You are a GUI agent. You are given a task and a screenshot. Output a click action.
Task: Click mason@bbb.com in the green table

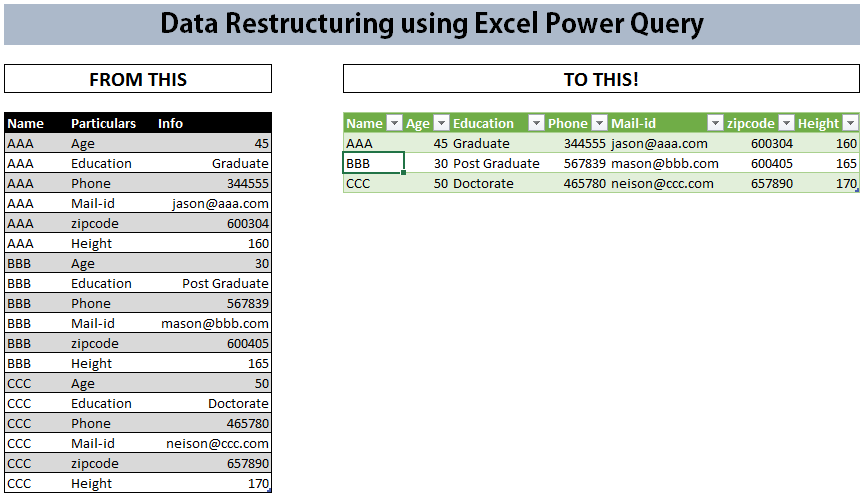coord(665,163)
